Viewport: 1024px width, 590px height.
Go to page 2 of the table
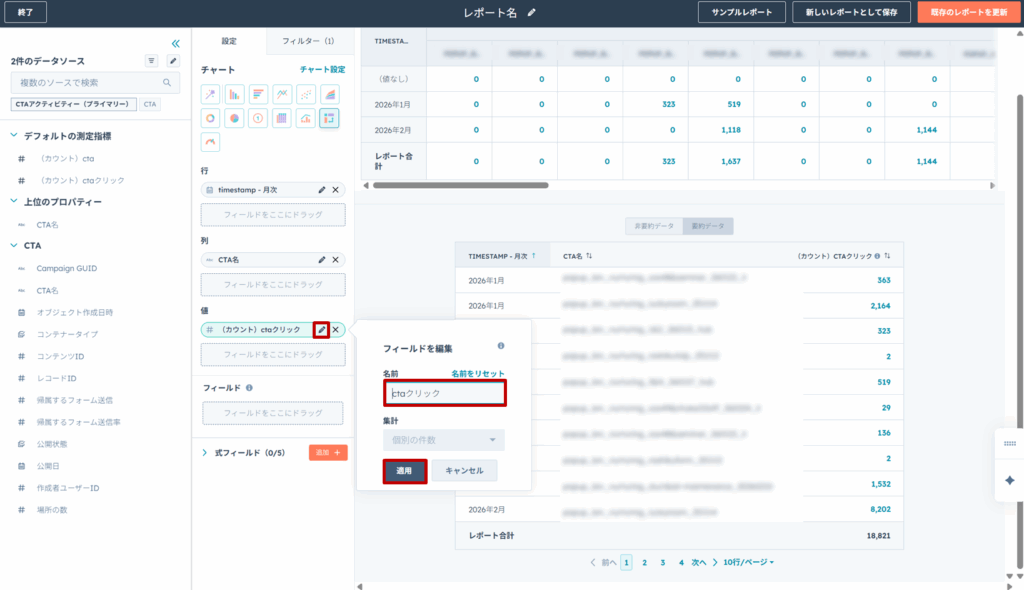click(644, 563)
